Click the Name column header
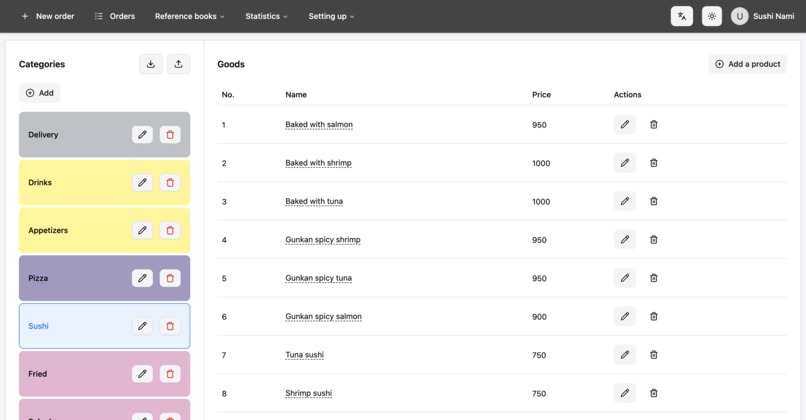 [296, 95]
